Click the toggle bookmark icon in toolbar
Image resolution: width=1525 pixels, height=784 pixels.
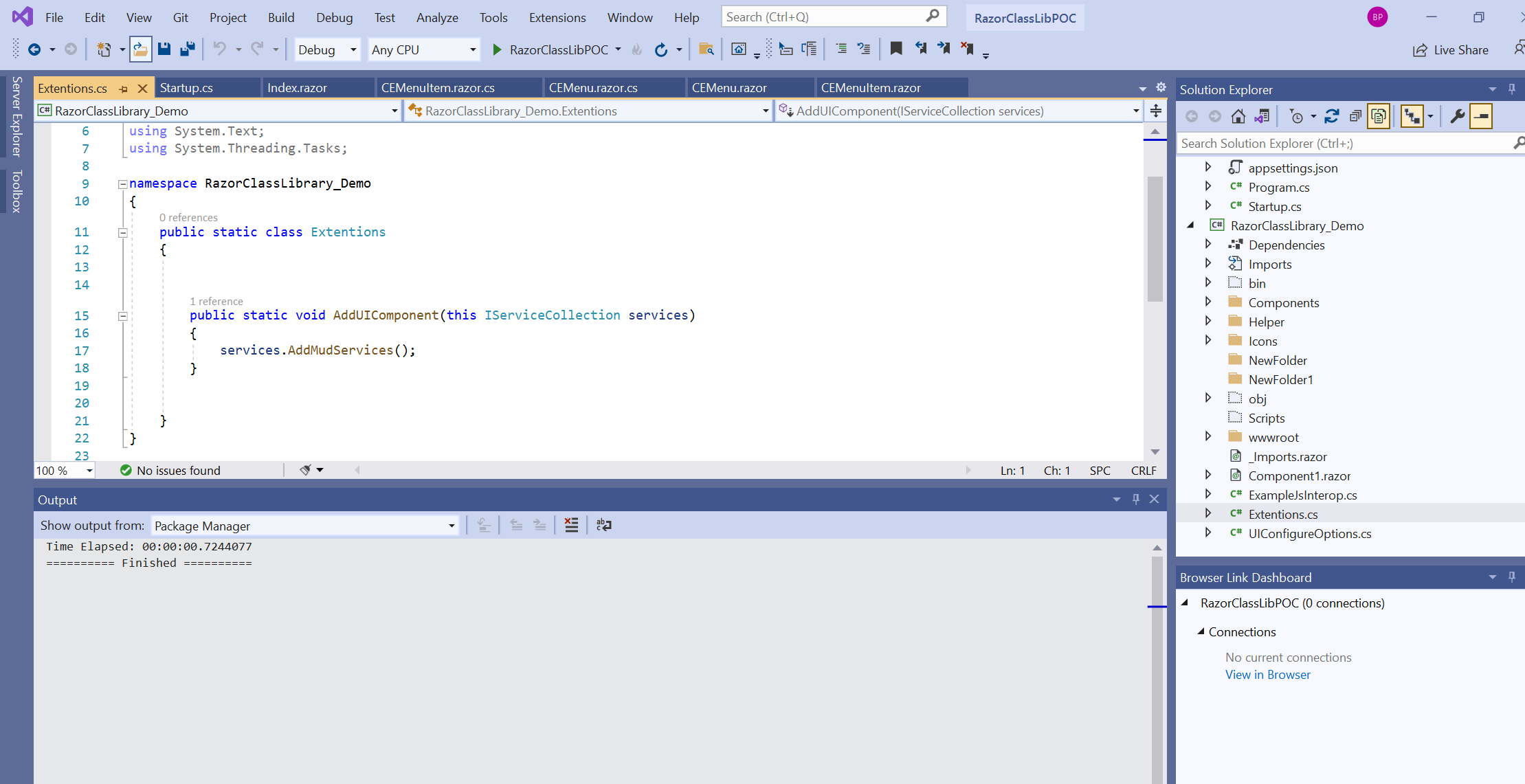(896, 49)
